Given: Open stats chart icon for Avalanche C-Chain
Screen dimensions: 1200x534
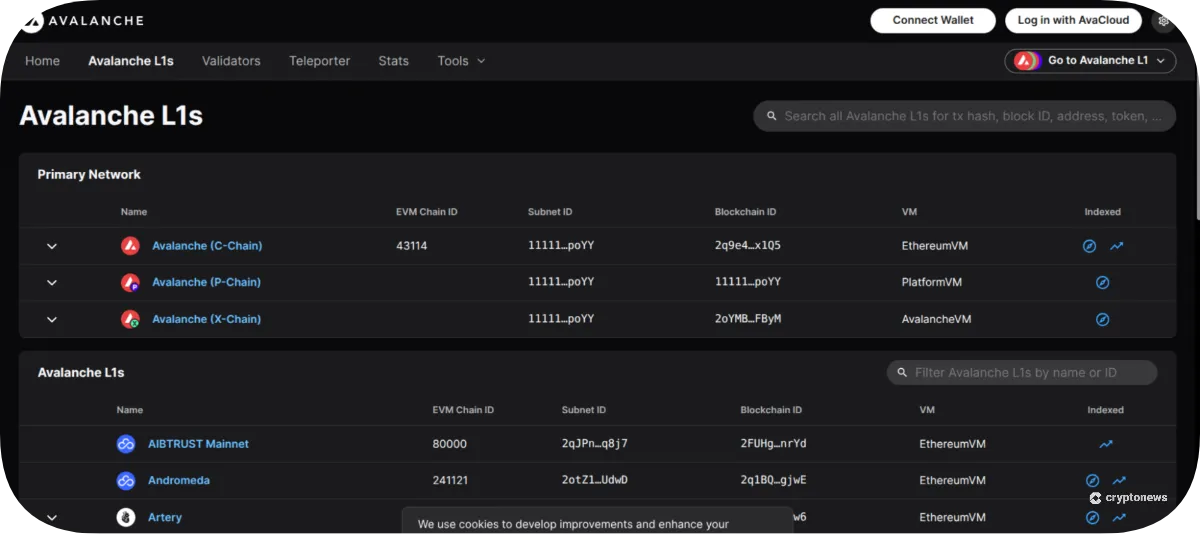Looking at the screenshot, I should pyautogui.click(x=1117, y=246).
